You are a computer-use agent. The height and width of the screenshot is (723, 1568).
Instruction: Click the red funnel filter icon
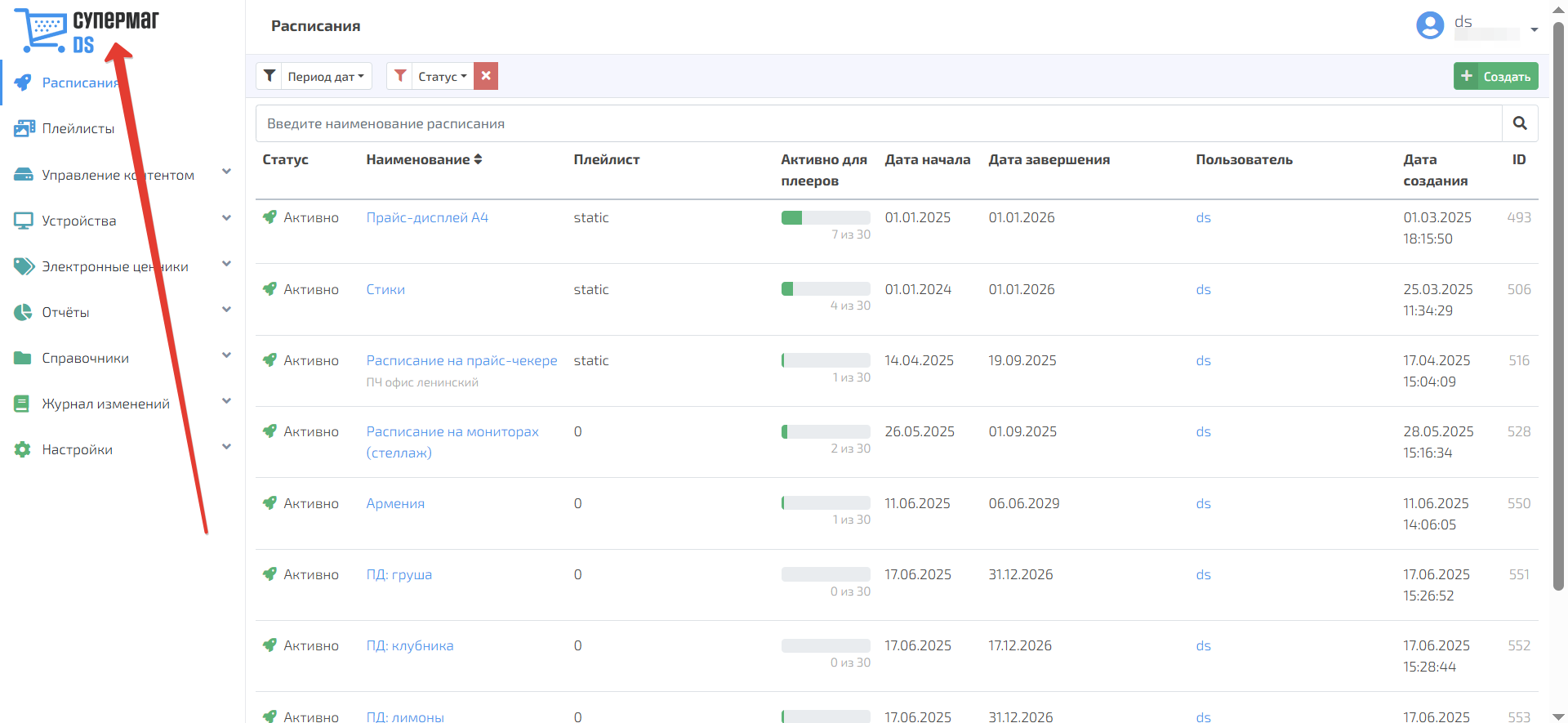click(400, 76)
